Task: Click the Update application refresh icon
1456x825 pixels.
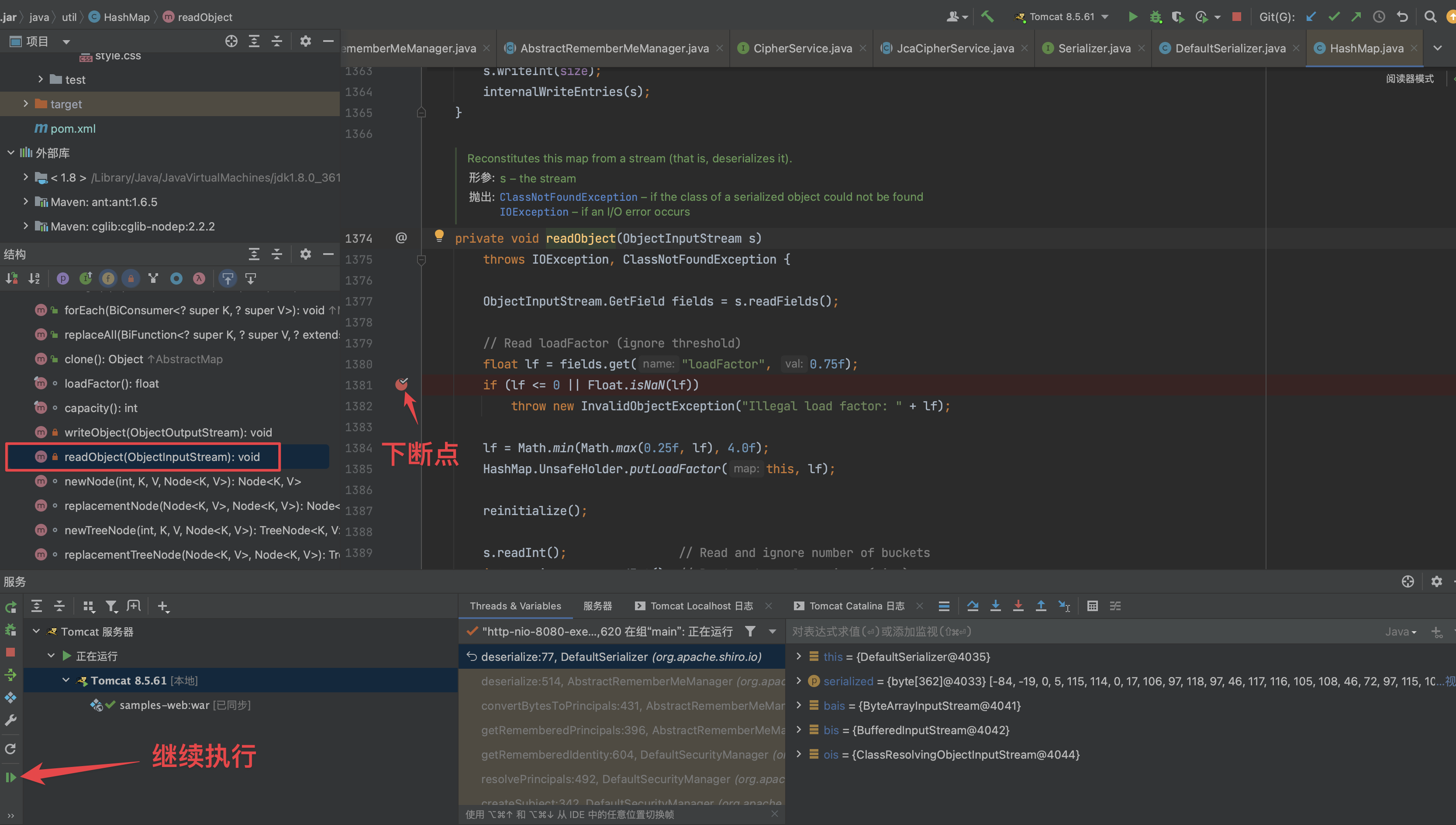Action: tap(10, 749)
